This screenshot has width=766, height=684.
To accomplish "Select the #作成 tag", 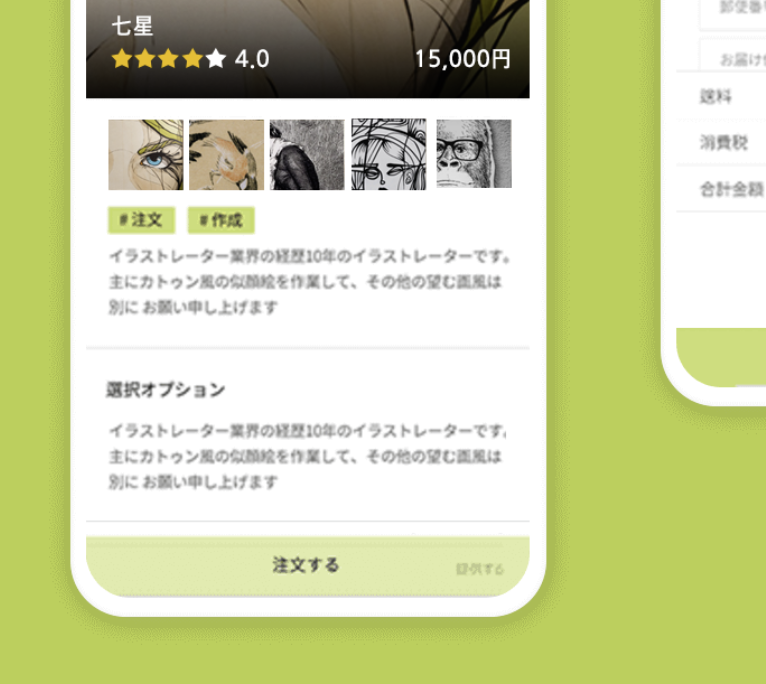I will pos(221,220).
